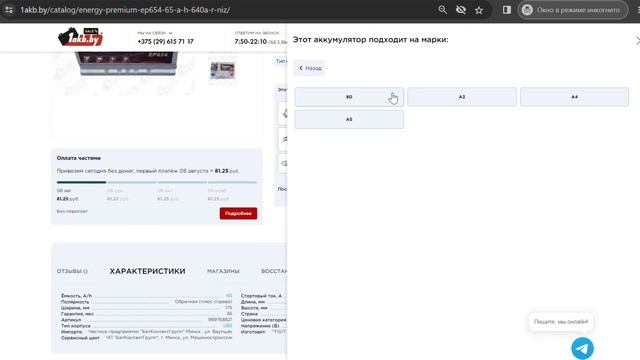Click the URL address bar

[x=125, y=10]
